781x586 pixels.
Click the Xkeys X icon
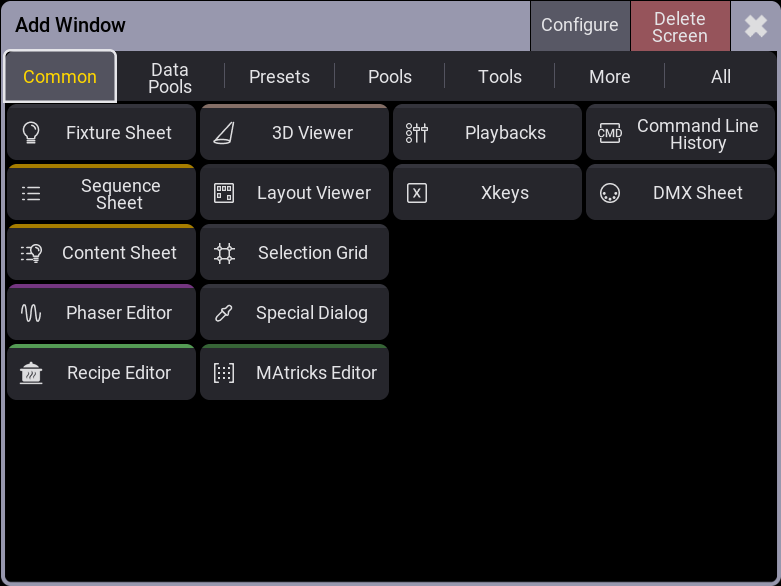coord(417,193)
